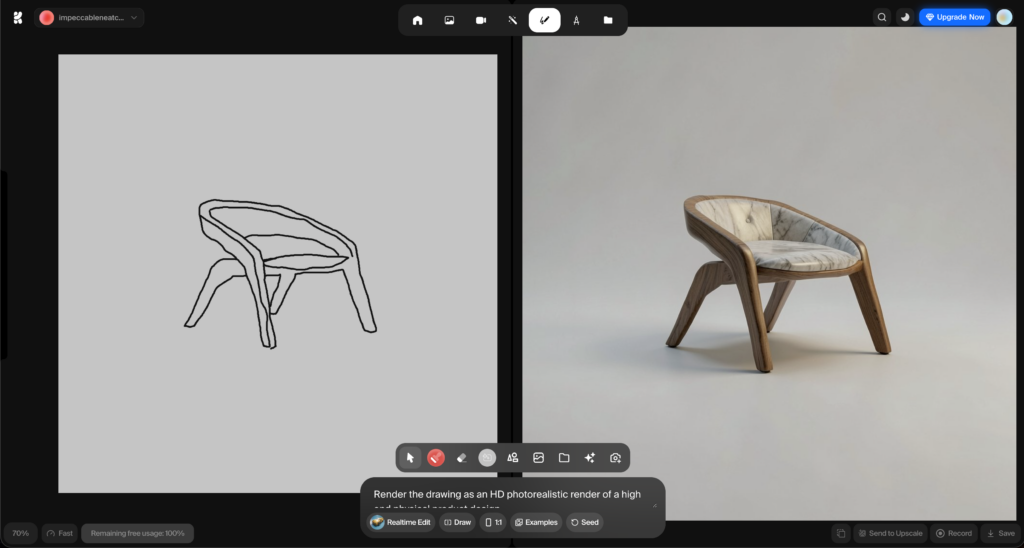Screen dimensions: 1024x548
Task: Click the sparkle AI generate icon
Action: pyautogui.click(x=590, y=457)
